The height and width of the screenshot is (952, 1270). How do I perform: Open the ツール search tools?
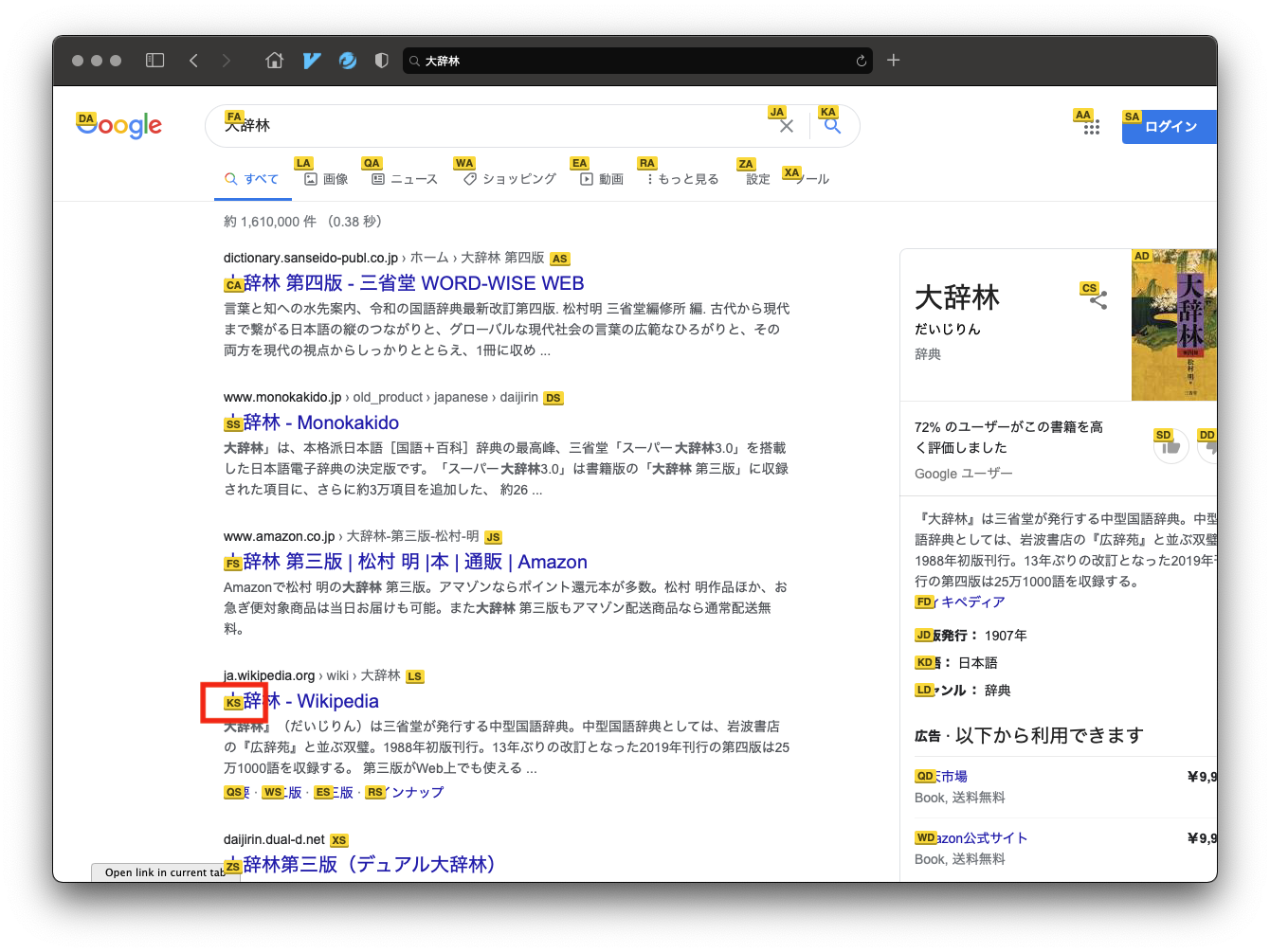[810, 179]
